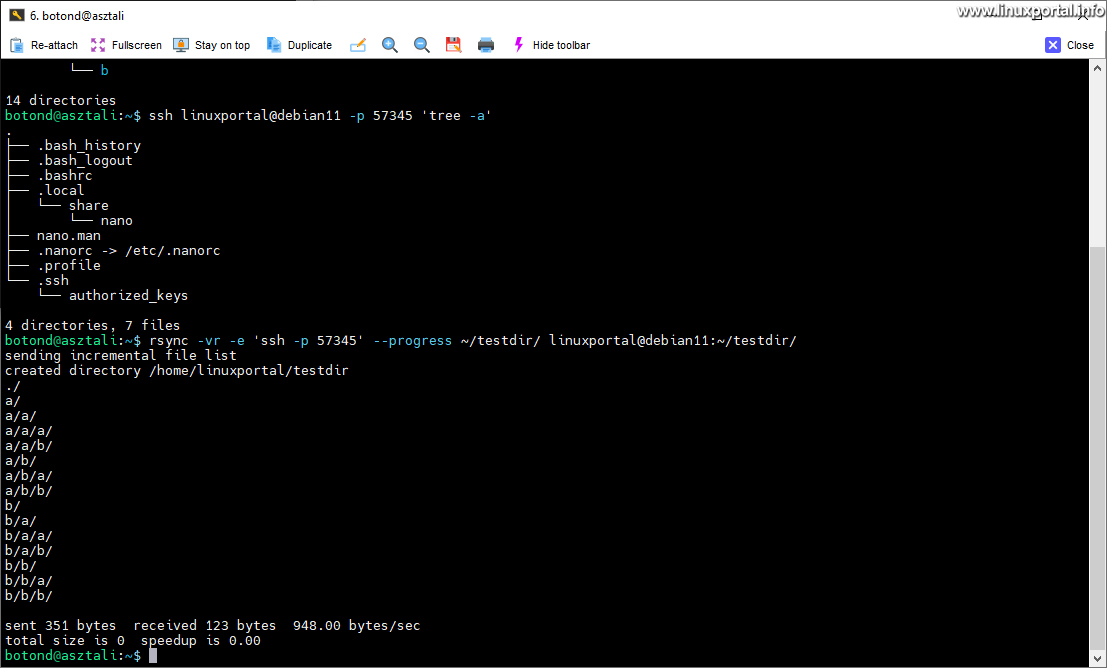Hide the toolbar
The image size is (1107, 668).
click(x=560, y=44)
